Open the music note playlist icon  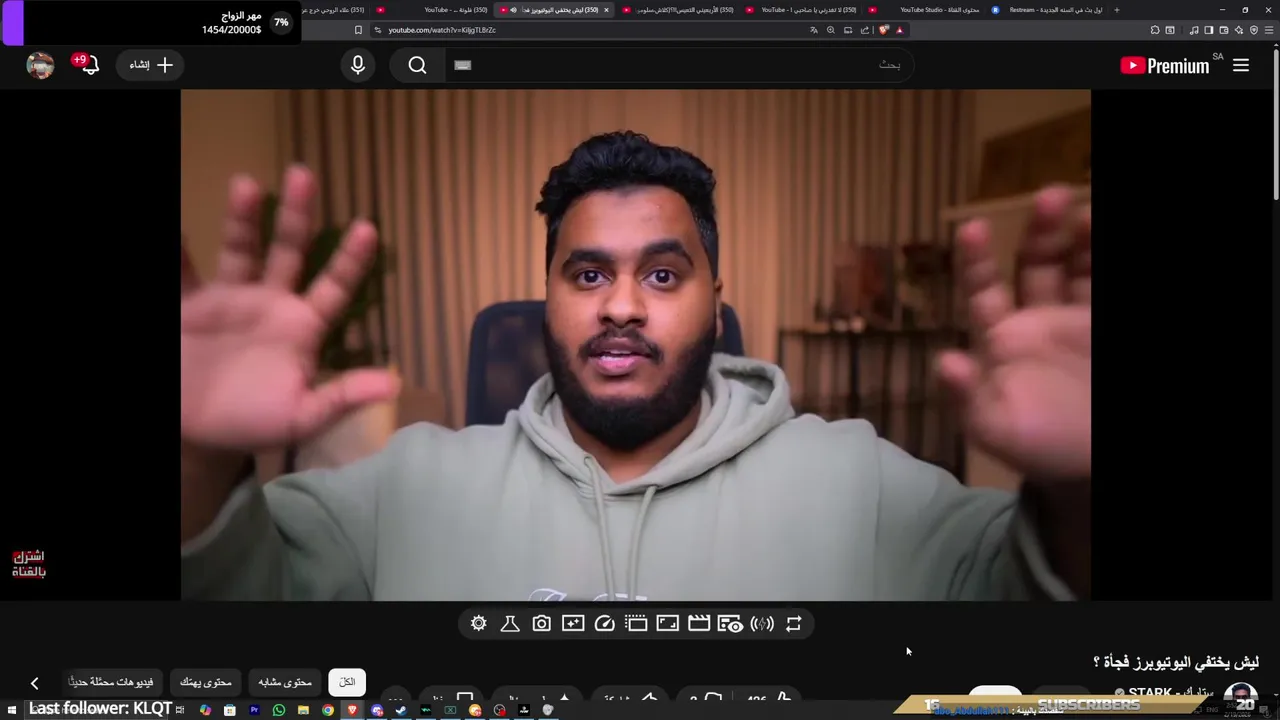(x=1194, y=30)
